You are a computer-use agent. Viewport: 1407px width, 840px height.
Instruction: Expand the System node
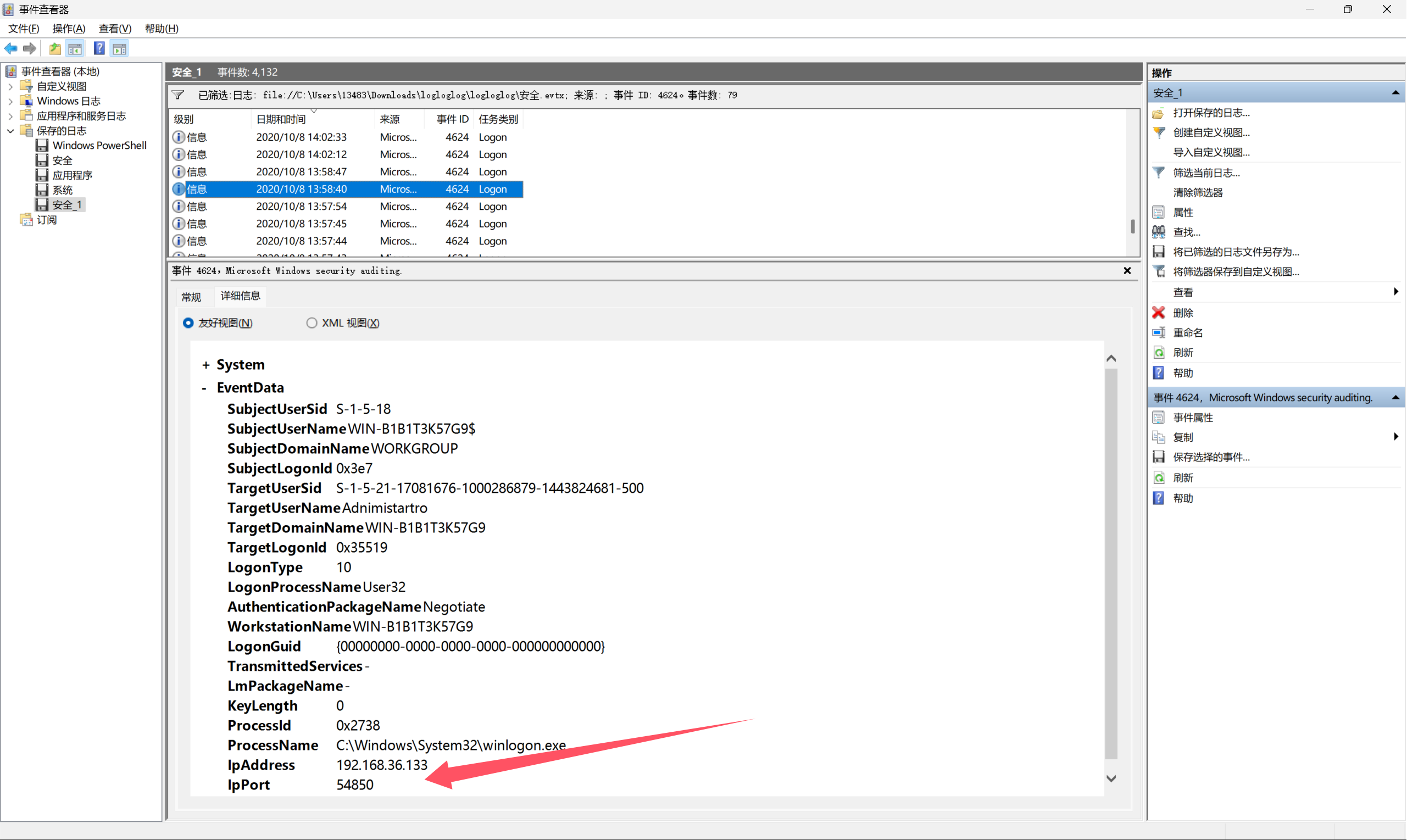pos(206,365)
